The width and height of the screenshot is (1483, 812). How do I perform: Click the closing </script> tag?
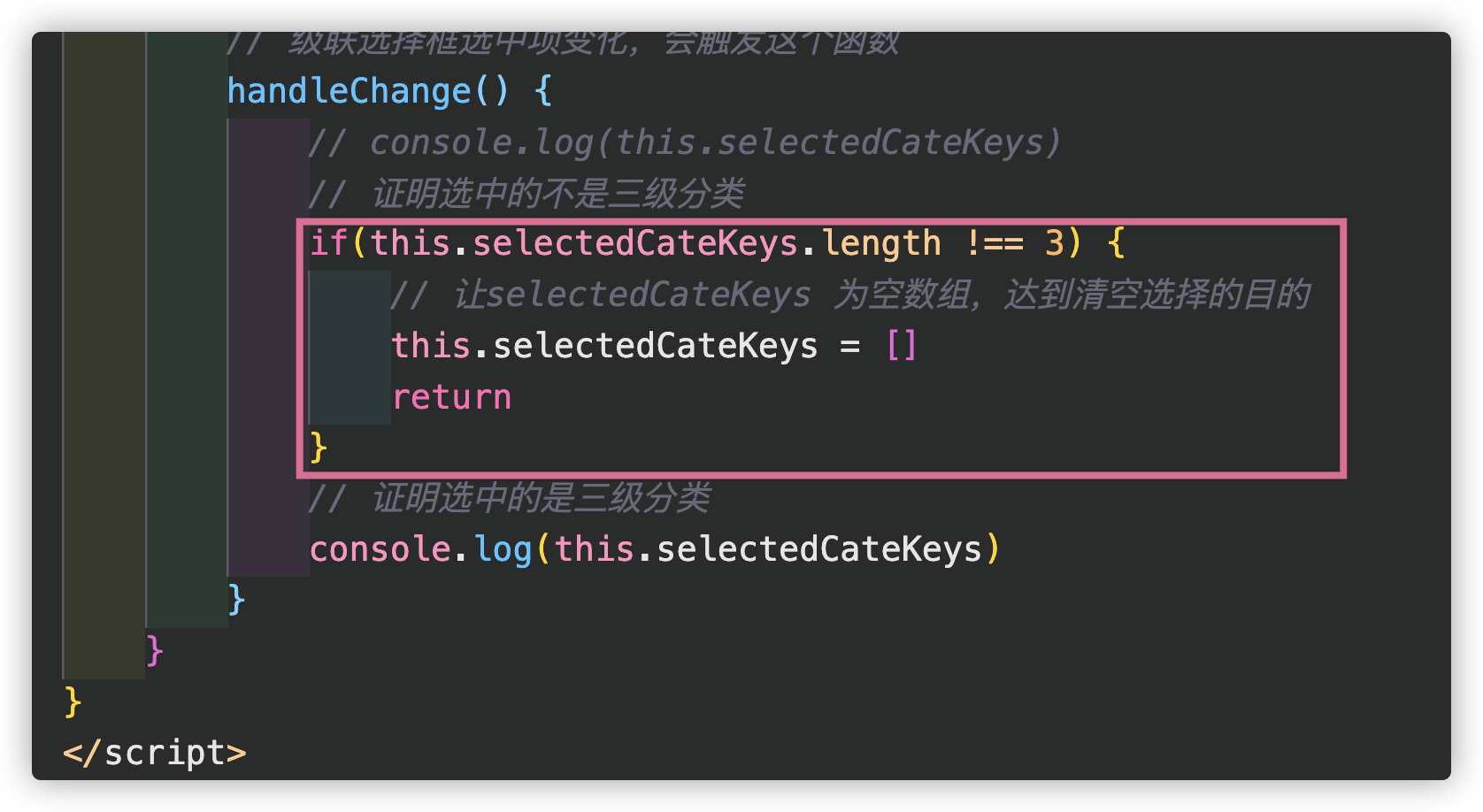(x=155, y=753)
